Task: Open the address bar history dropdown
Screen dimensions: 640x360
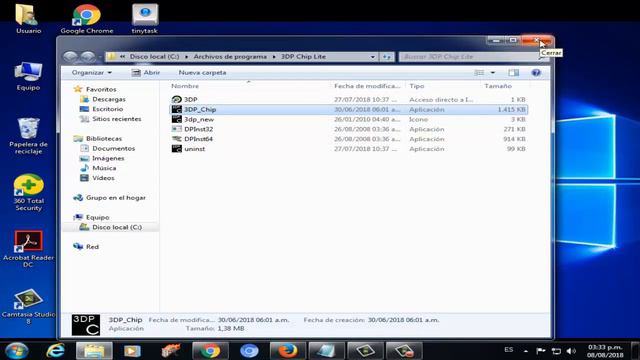Action: (372, 57)
